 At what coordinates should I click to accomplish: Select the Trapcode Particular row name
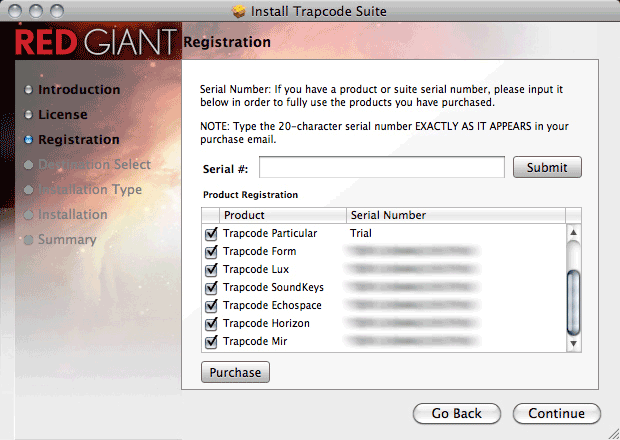270,233
